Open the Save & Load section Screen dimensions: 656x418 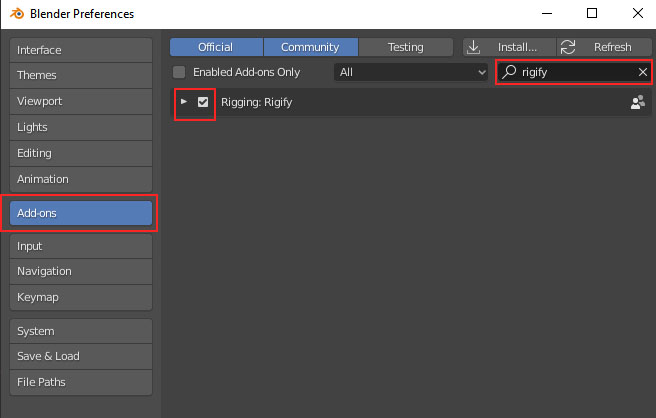point(81,356)
